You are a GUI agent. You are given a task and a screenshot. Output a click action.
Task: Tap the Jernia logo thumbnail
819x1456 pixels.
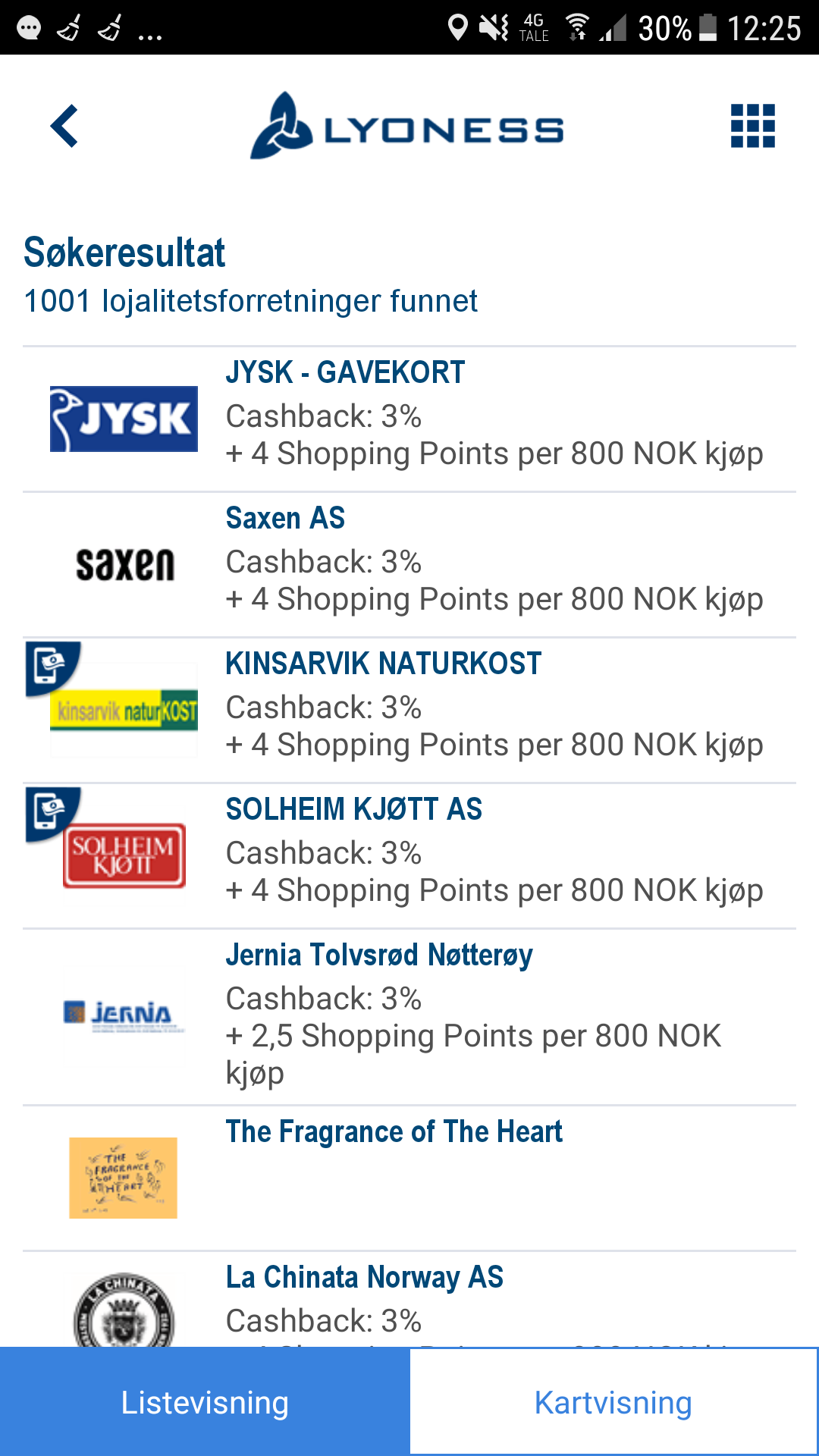[x=124, y=1015]
